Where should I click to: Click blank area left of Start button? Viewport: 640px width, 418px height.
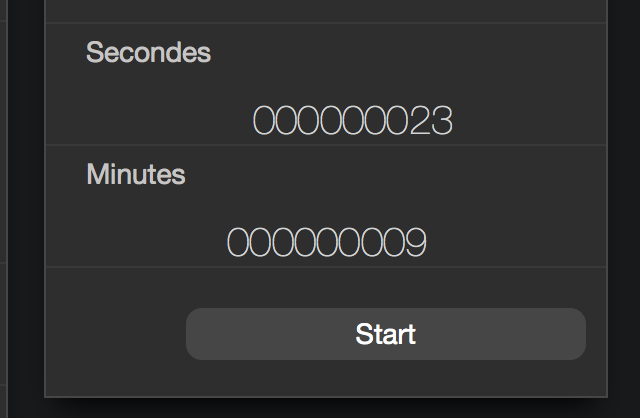[x=115, y=333]
